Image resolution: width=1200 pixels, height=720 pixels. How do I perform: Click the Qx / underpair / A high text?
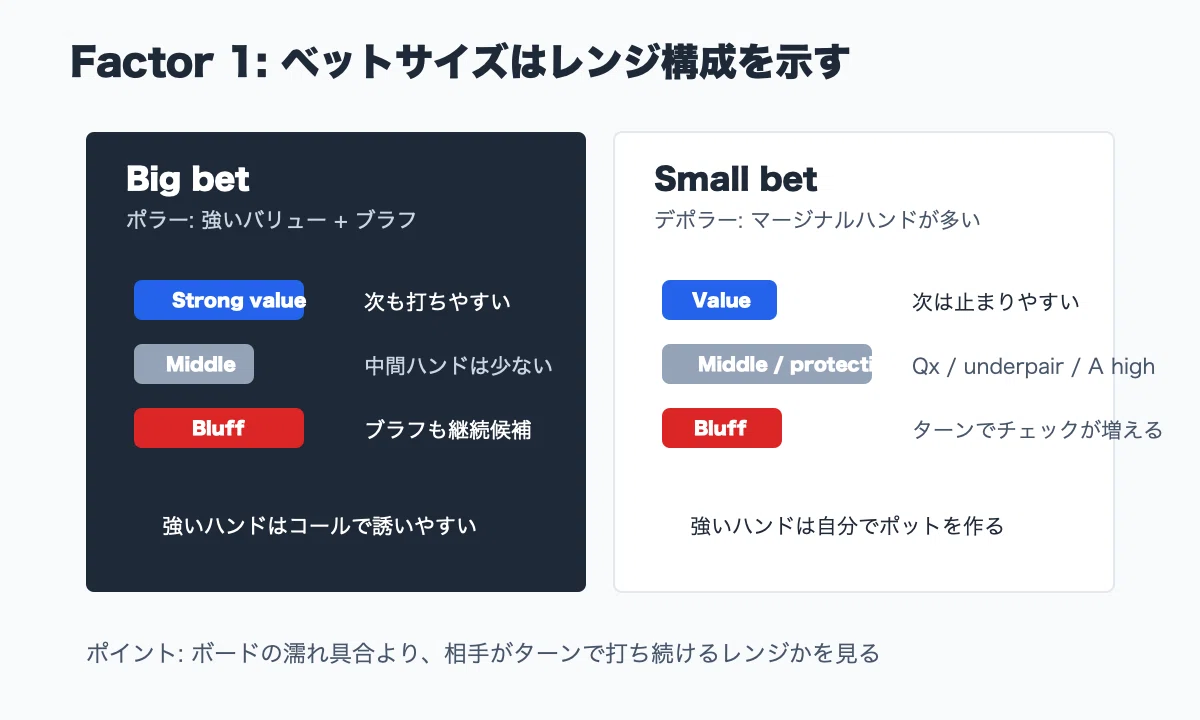click(x=1033, y=366)
